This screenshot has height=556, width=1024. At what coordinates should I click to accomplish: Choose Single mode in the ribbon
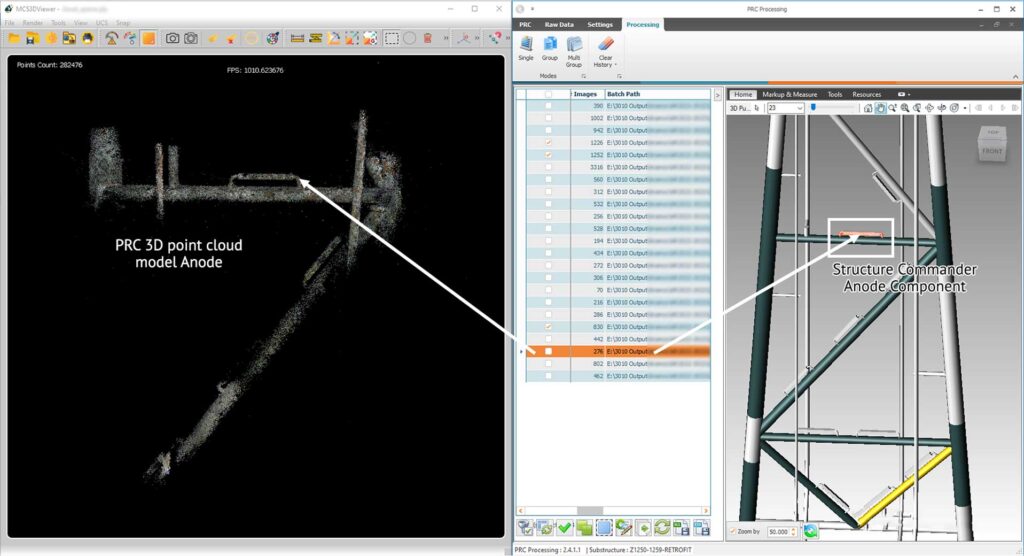(x=526, y=49)
